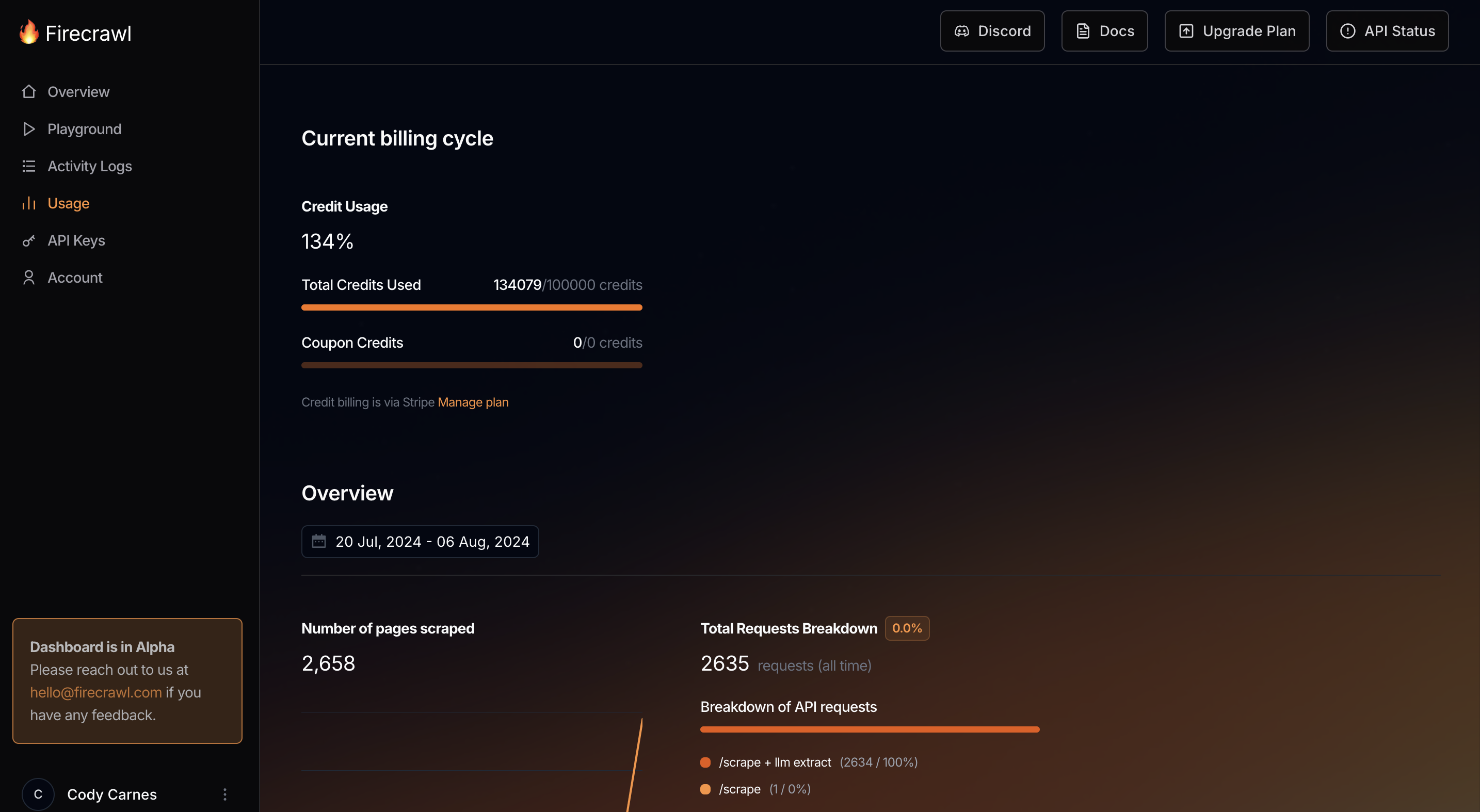Open the API Keys section
Image resolution: width=1480 pixels, height=812 pixels.
76,240
